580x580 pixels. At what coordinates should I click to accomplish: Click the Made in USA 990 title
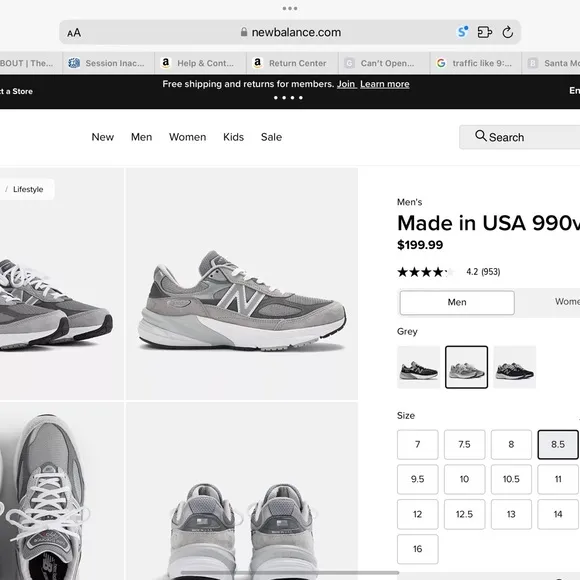coord(488,223)
